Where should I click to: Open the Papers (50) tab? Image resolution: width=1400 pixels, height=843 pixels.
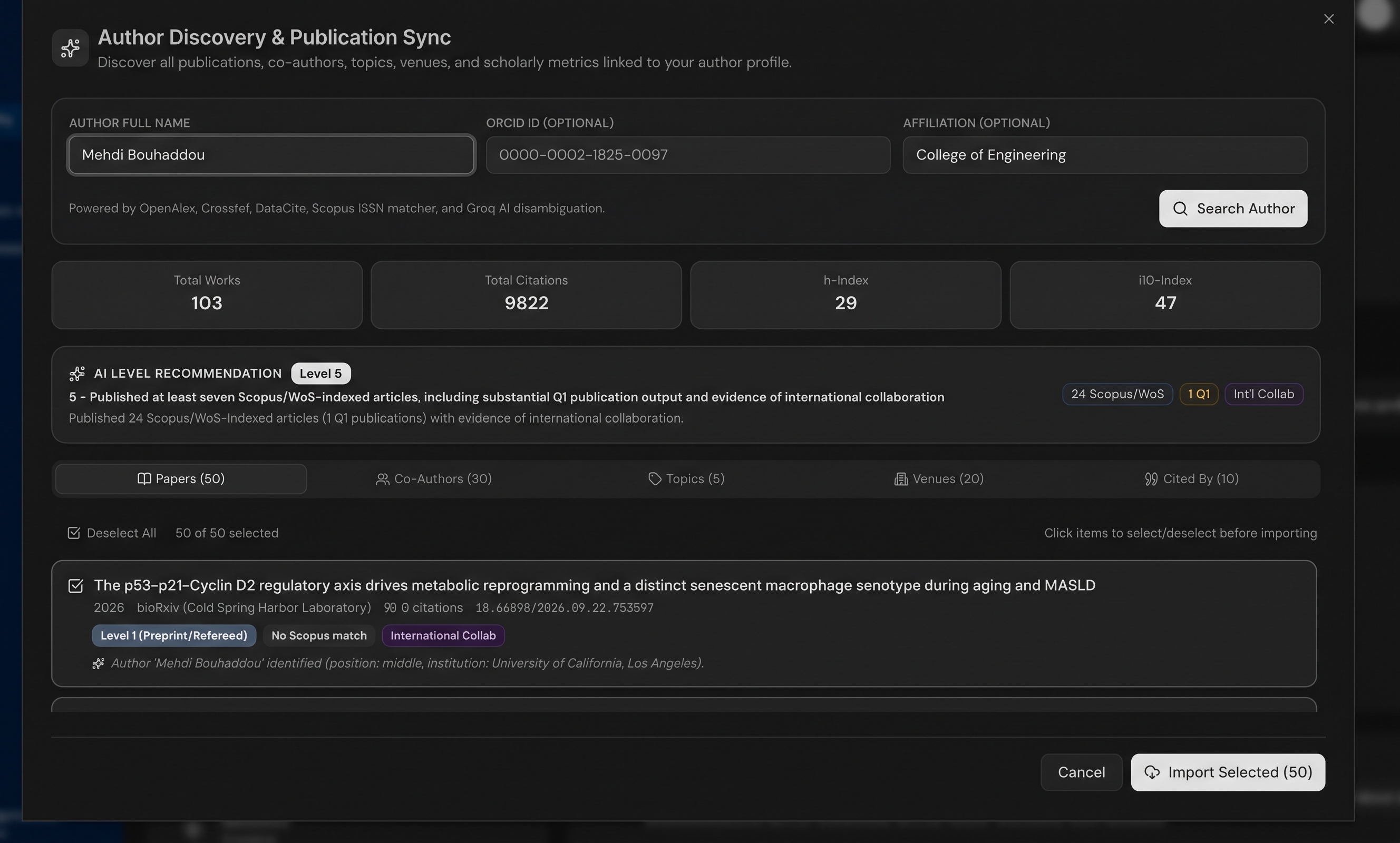[181, 479]
